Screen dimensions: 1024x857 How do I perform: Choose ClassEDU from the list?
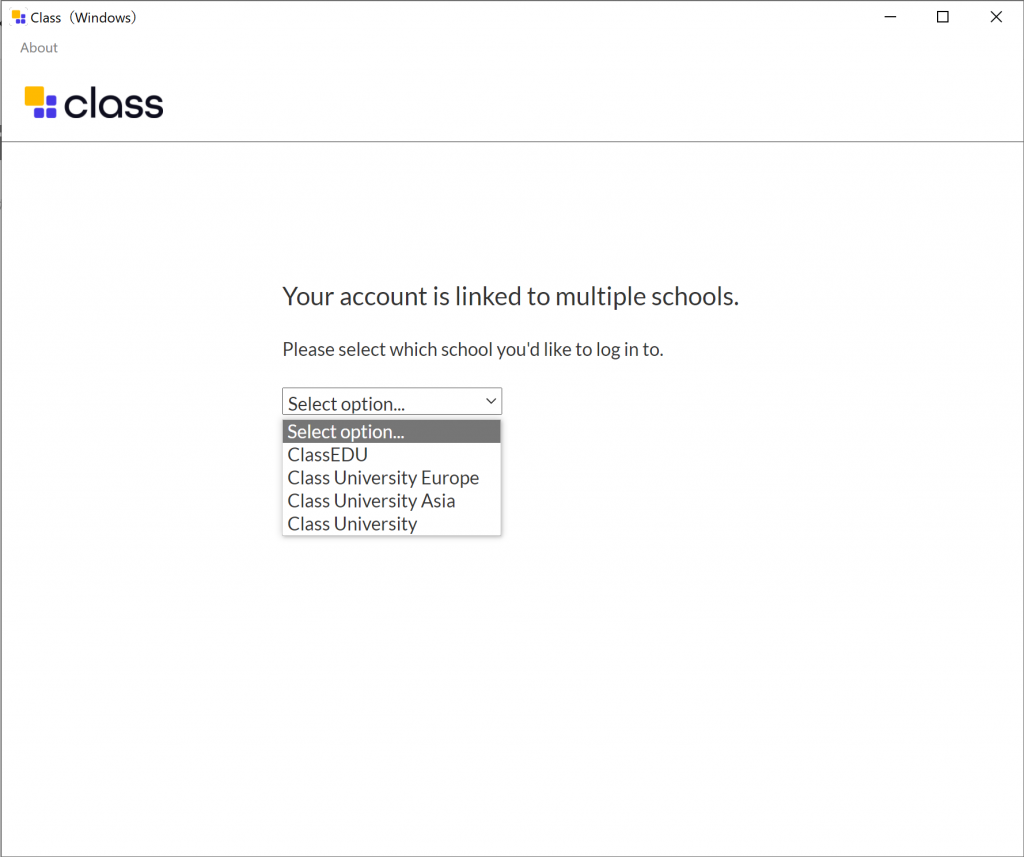point(392,455)
